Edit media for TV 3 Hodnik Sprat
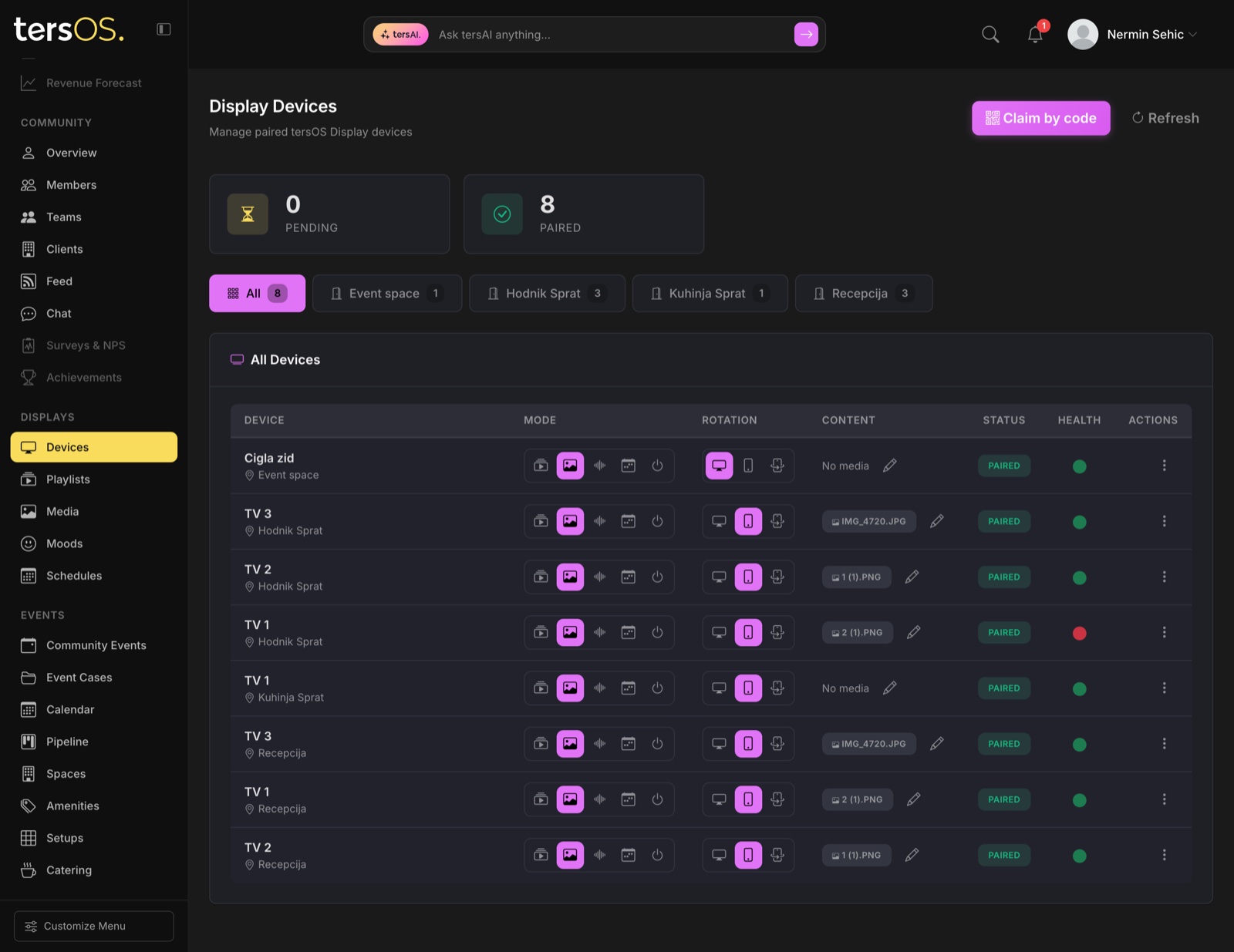 pyautogui.click(x=936, y=521)
